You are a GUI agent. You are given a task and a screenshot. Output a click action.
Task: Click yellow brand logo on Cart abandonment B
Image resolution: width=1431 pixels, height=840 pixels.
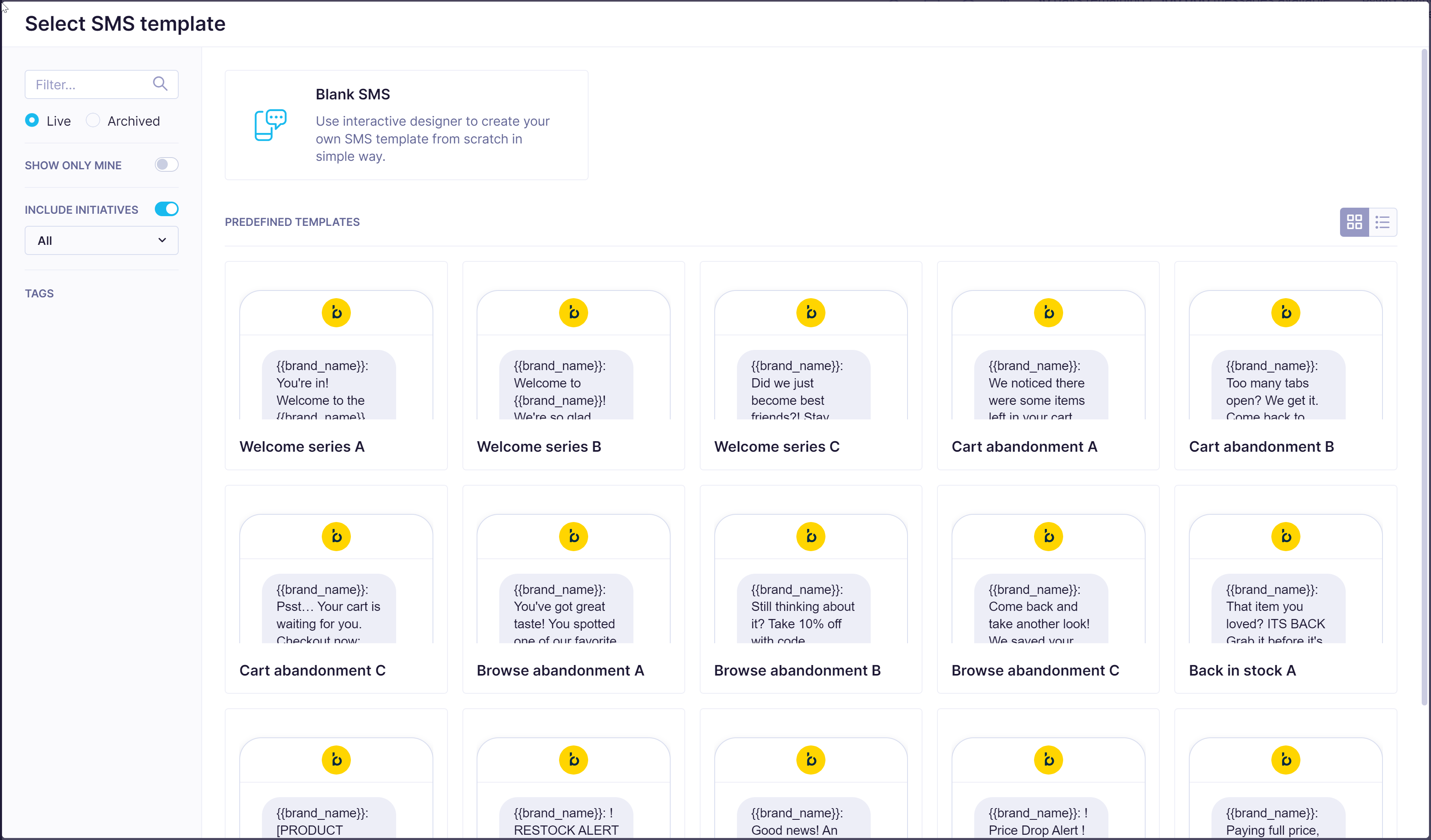1285,313
